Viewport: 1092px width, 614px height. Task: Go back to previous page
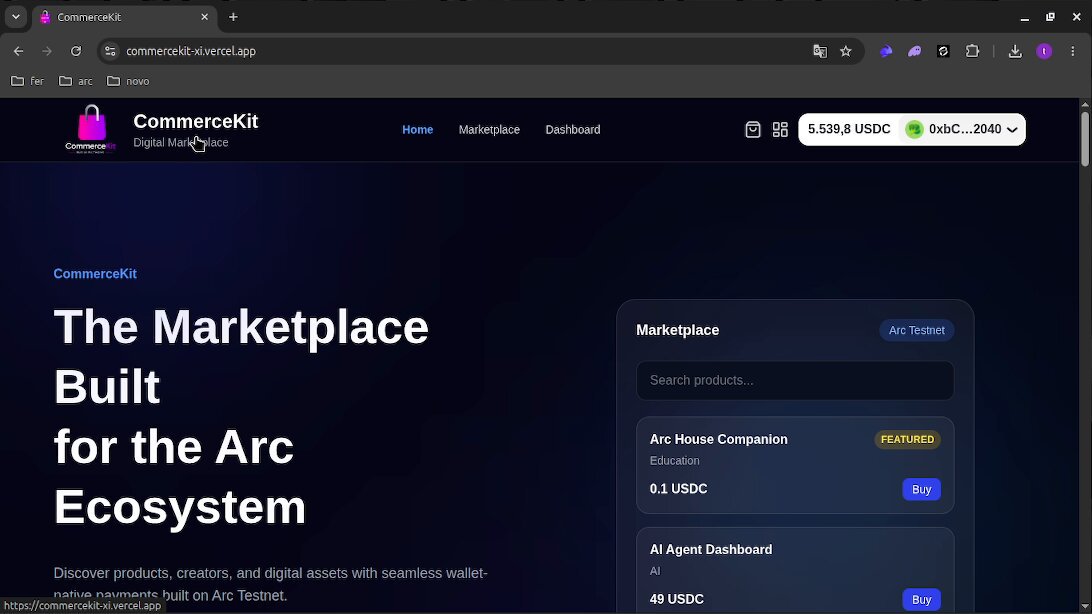pyautogui.click(x=19, y=52)
